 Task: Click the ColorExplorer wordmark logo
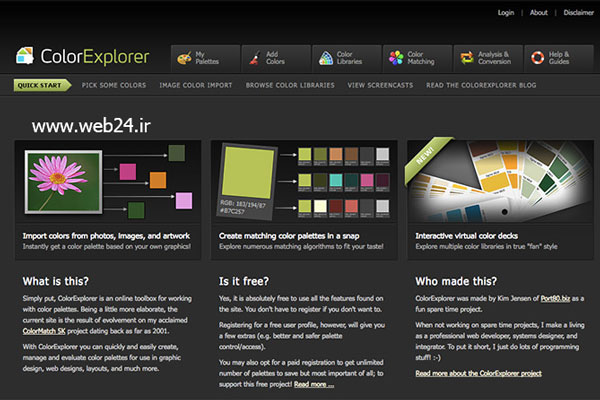click(x=95, y=57)
